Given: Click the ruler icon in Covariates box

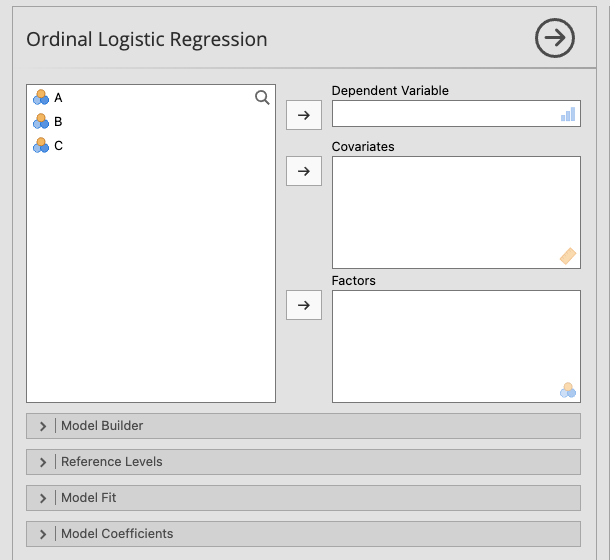Looking at the screenshot, I should pyautogui.click(x=568, y=257).
